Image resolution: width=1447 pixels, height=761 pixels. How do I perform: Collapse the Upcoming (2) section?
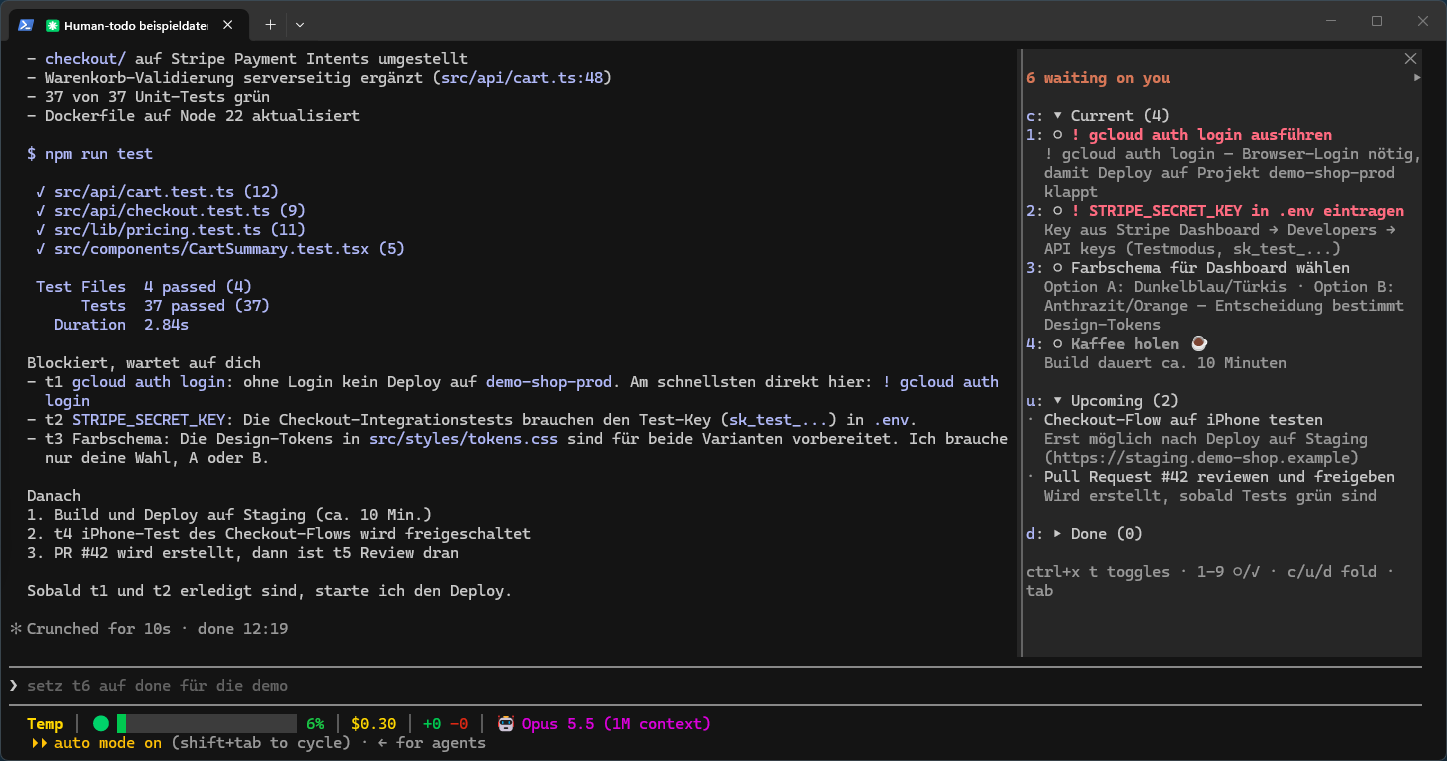[x=1058, y=401]
